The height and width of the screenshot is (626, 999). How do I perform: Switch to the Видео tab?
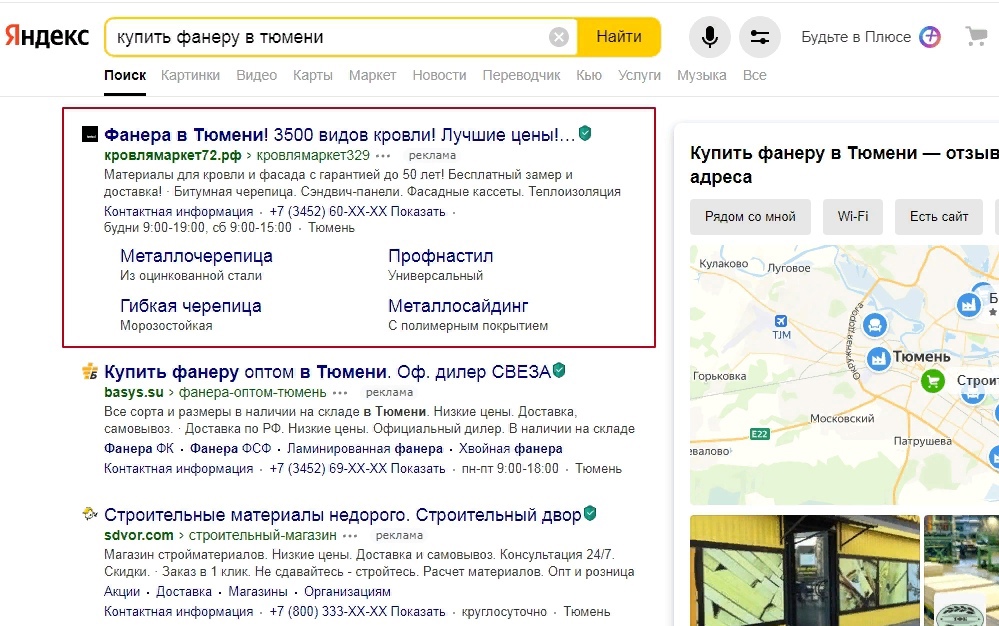coord(257,75)
